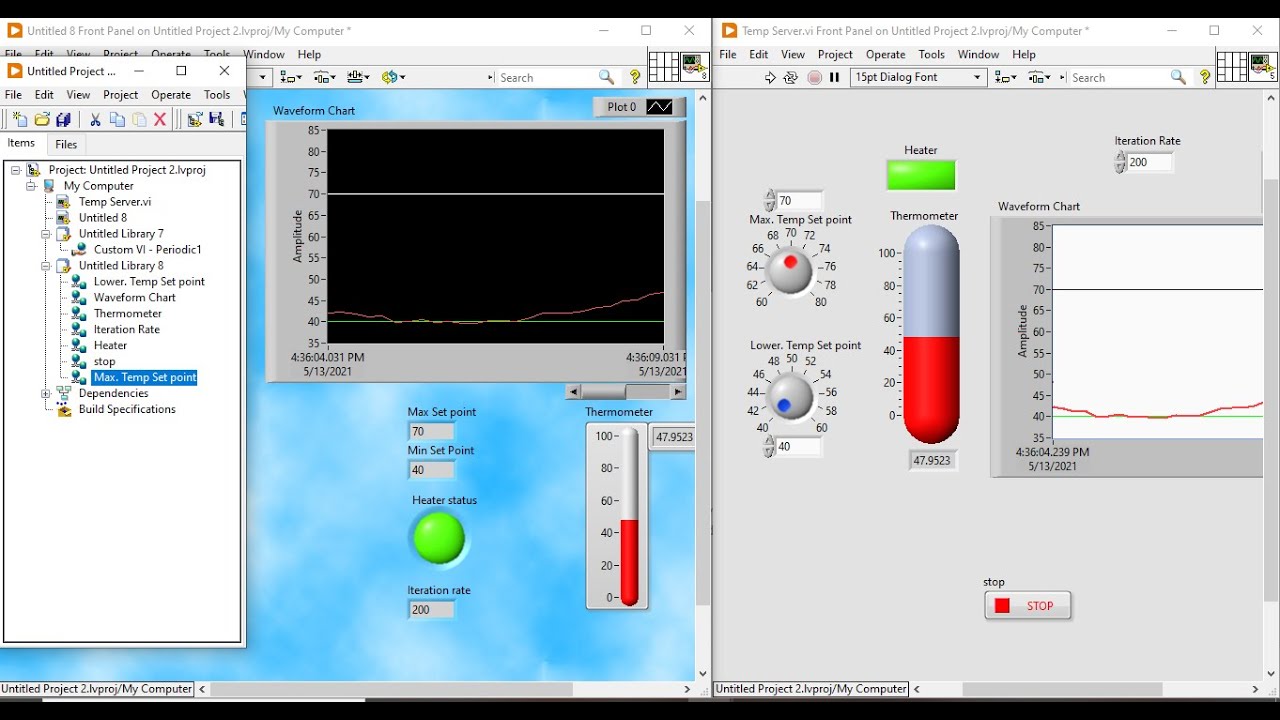Click Temp Server Thermometer tank indicator
1280x720 pixels.
click(x=931, y=334)
